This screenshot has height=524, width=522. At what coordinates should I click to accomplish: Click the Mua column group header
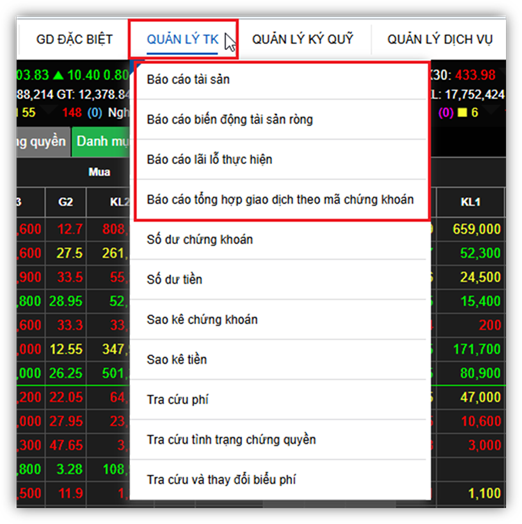[x=99, y=172]
